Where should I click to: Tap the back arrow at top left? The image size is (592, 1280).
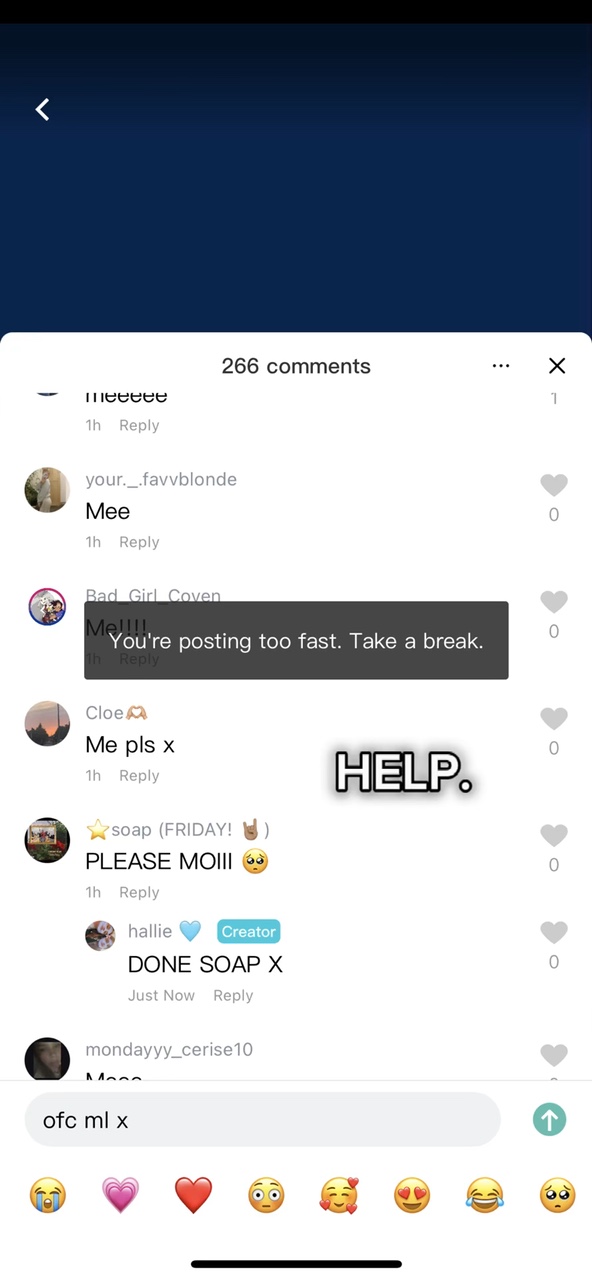pos(42,109)
